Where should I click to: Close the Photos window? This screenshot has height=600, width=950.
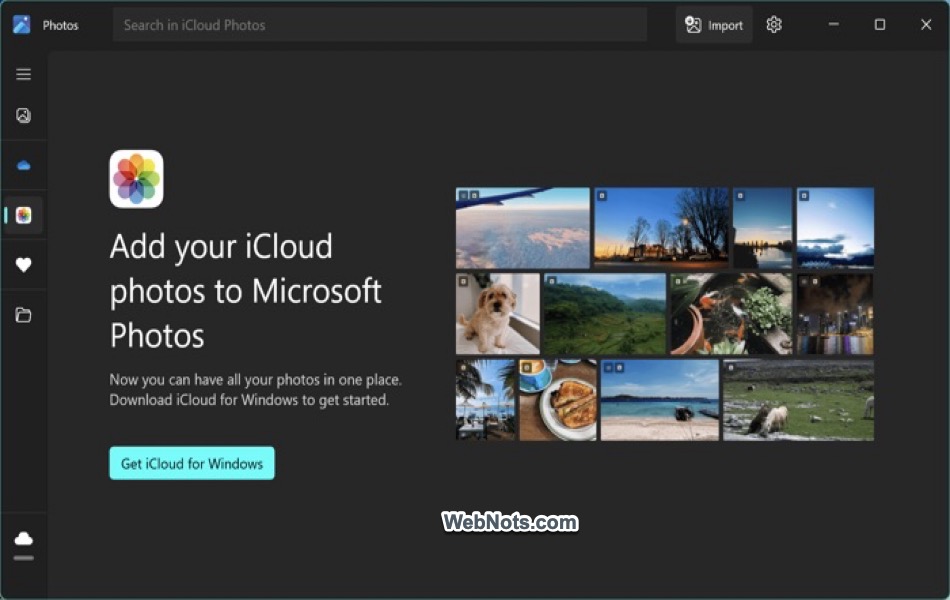(926, 25)
